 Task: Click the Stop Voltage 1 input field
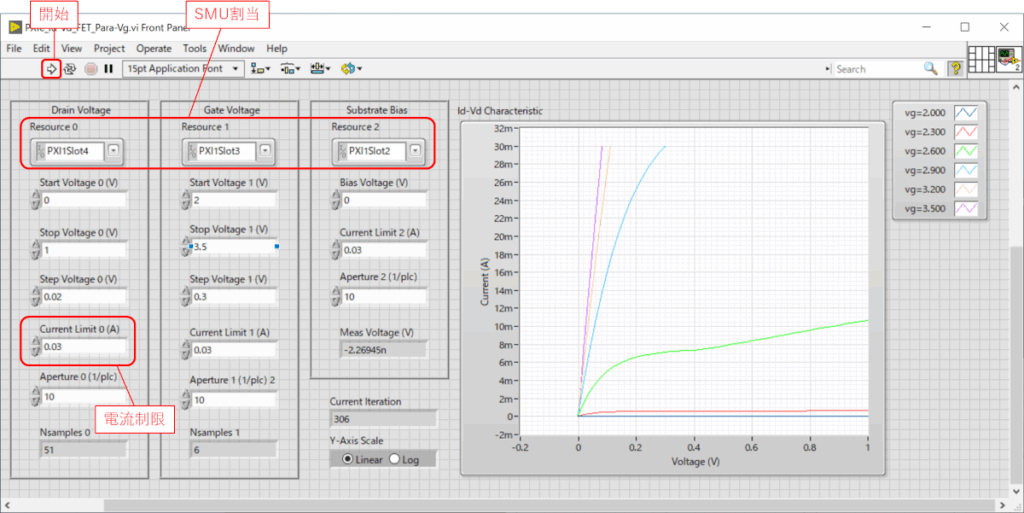pos(232,246)
